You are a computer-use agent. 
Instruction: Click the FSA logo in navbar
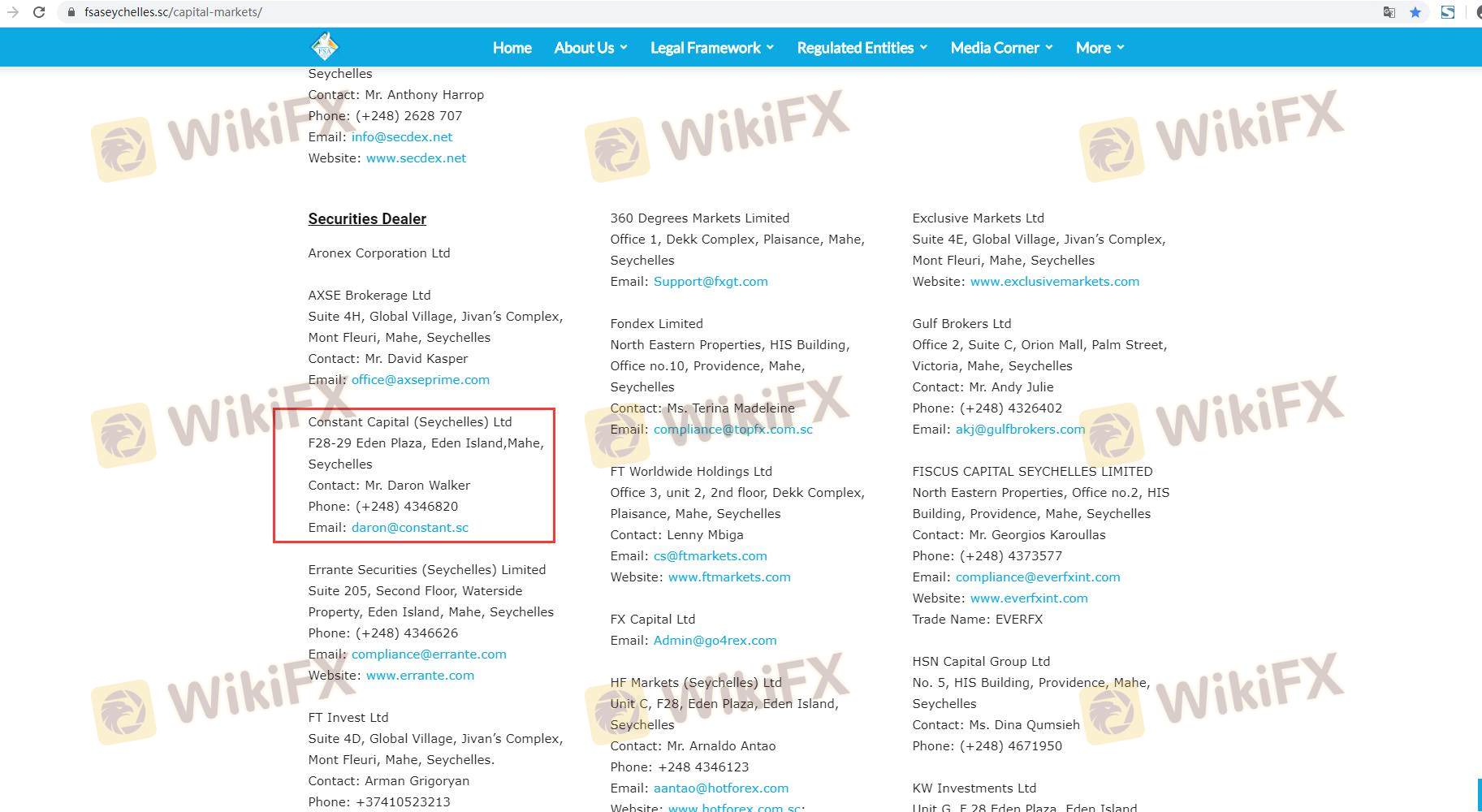click(x=324, y=47)
